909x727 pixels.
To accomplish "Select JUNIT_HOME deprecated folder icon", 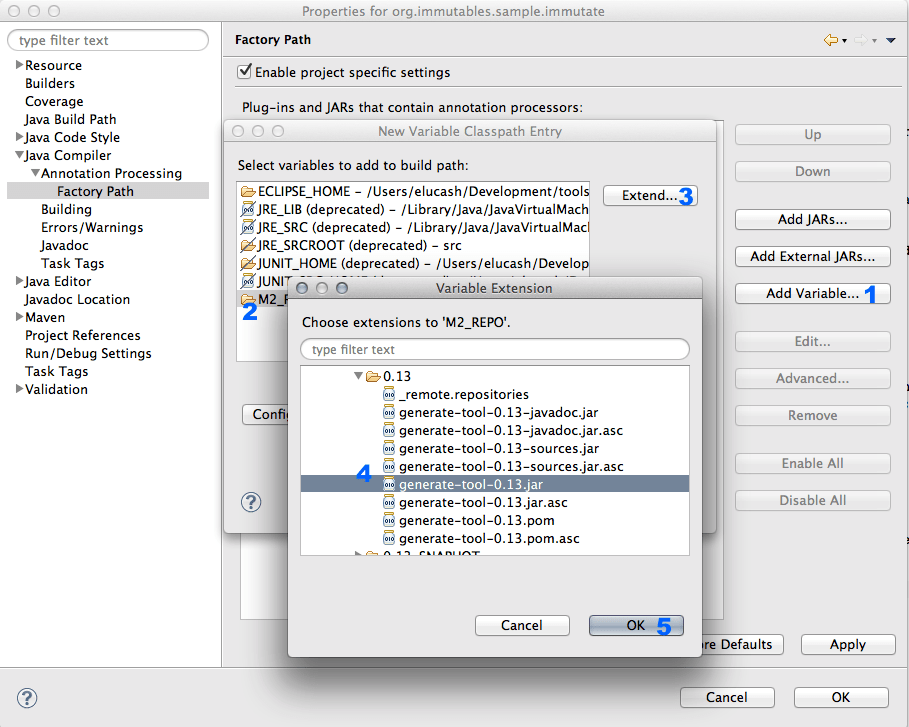I will [x=248, y=263].
